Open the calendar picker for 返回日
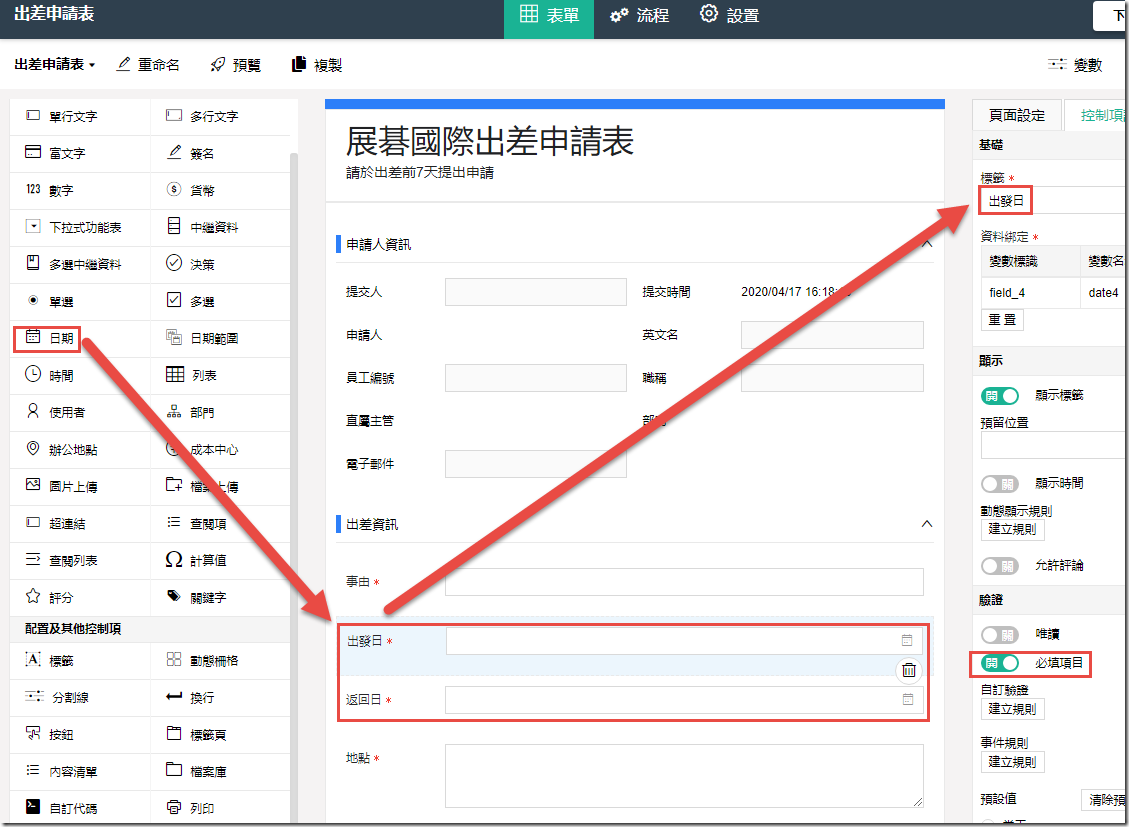1129x827 pixels. [x=908, y=700]
